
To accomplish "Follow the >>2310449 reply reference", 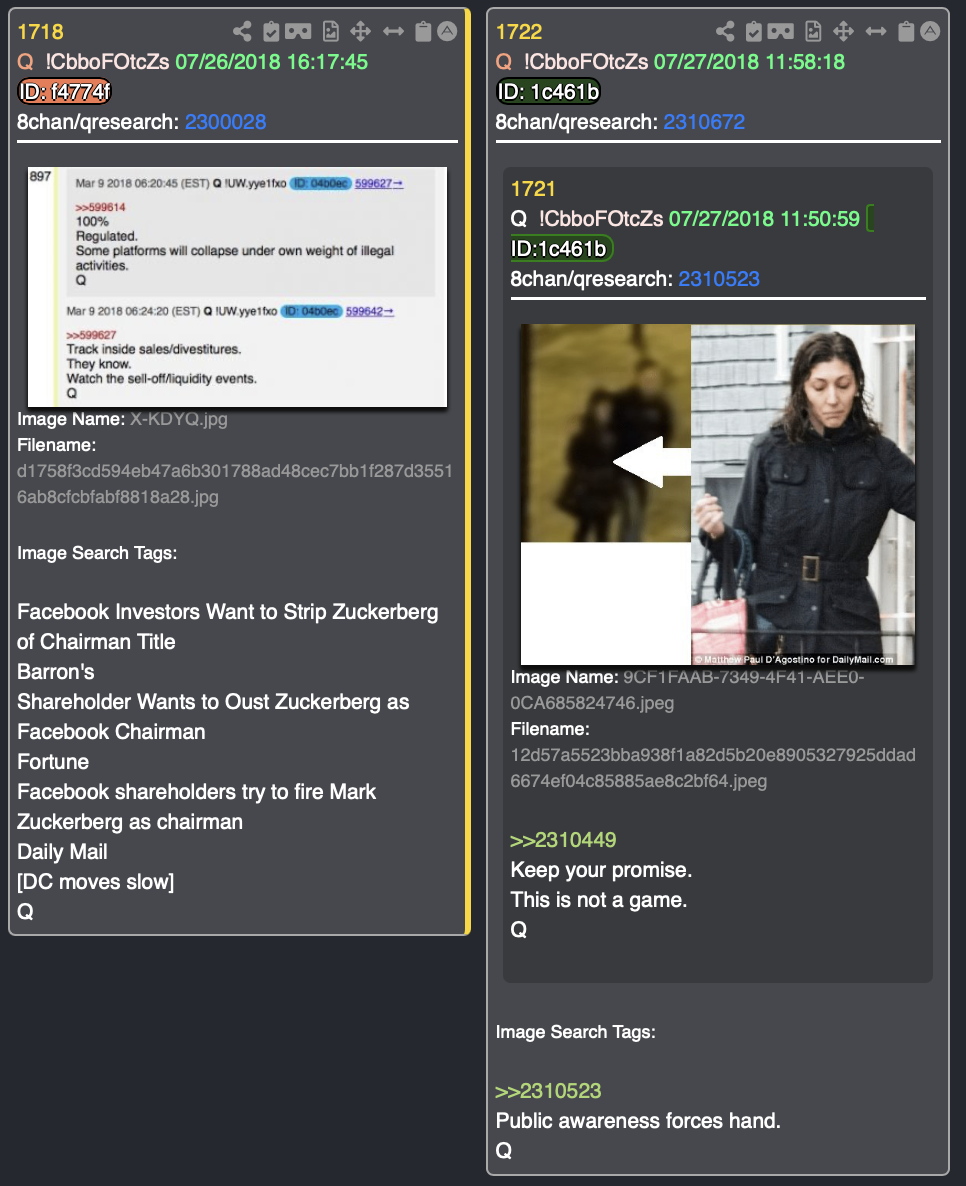I will click(564, 840).
